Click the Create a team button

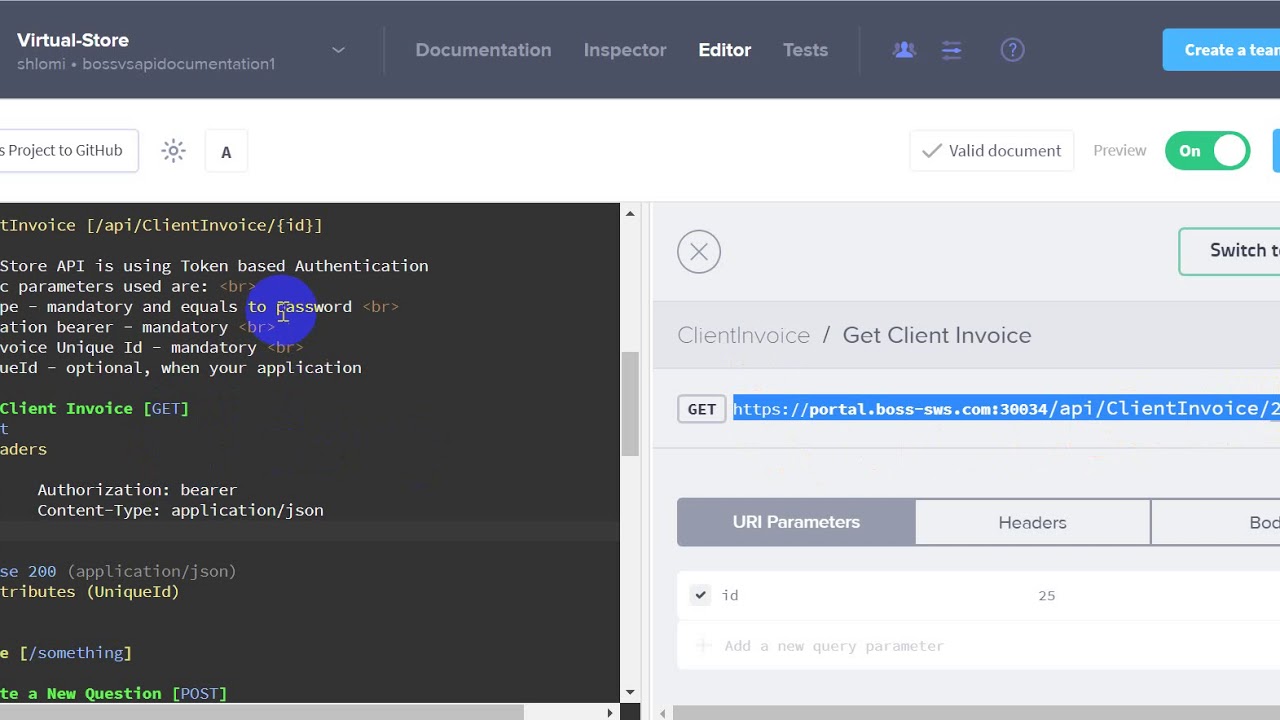1221,50
